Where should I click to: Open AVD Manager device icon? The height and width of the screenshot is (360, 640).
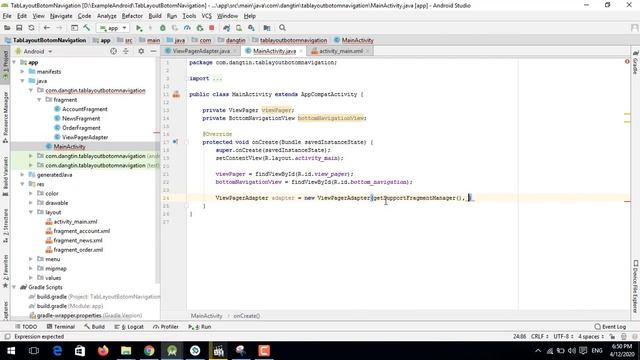[239, 28]
